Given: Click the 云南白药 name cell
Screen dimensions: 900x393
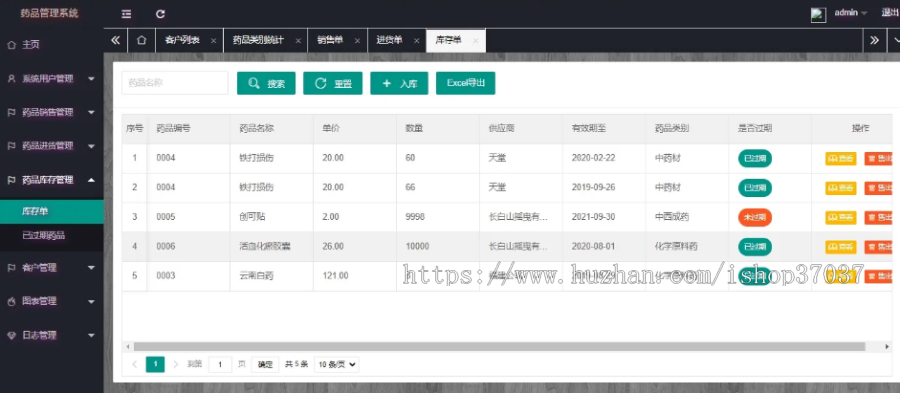Looking at the screenshot, I should (272, 276).
